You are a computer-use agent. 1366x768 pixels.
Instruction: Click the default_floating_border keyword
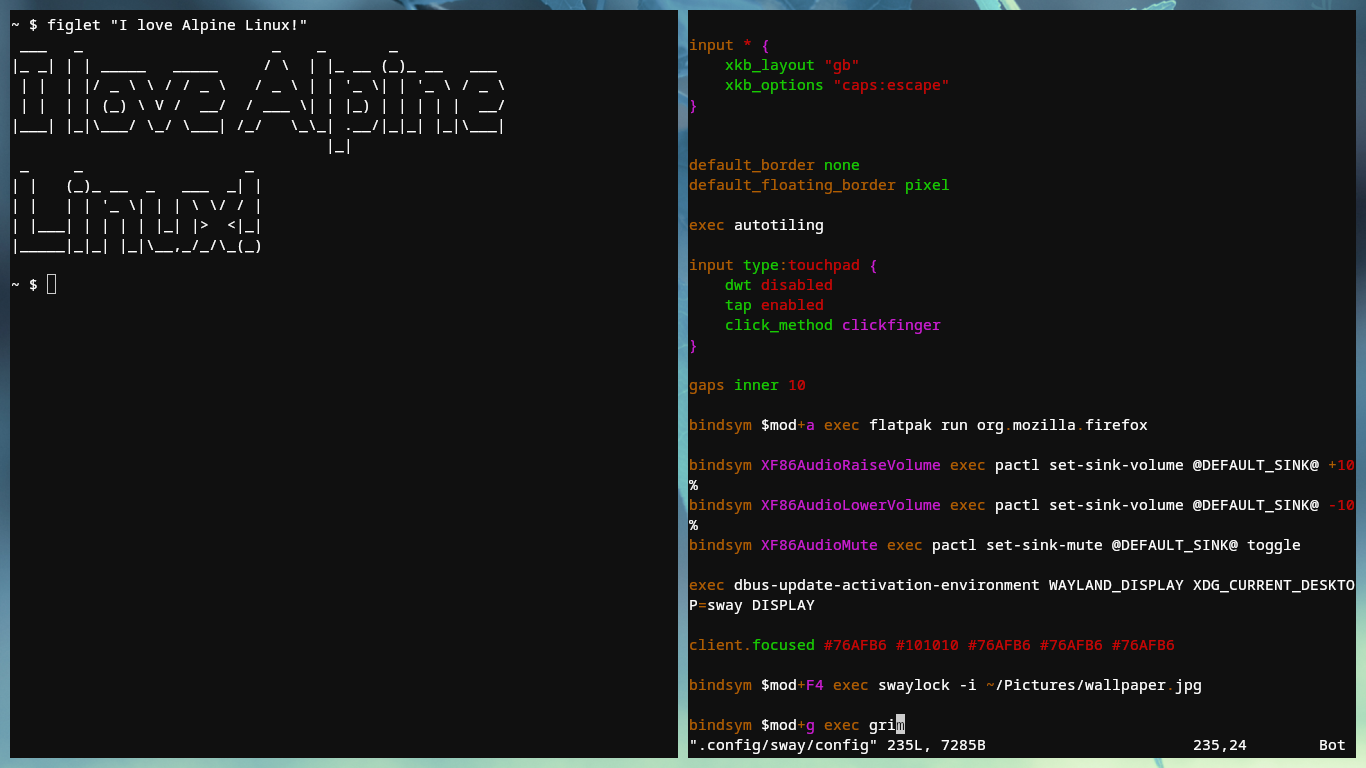coord(792,185)
